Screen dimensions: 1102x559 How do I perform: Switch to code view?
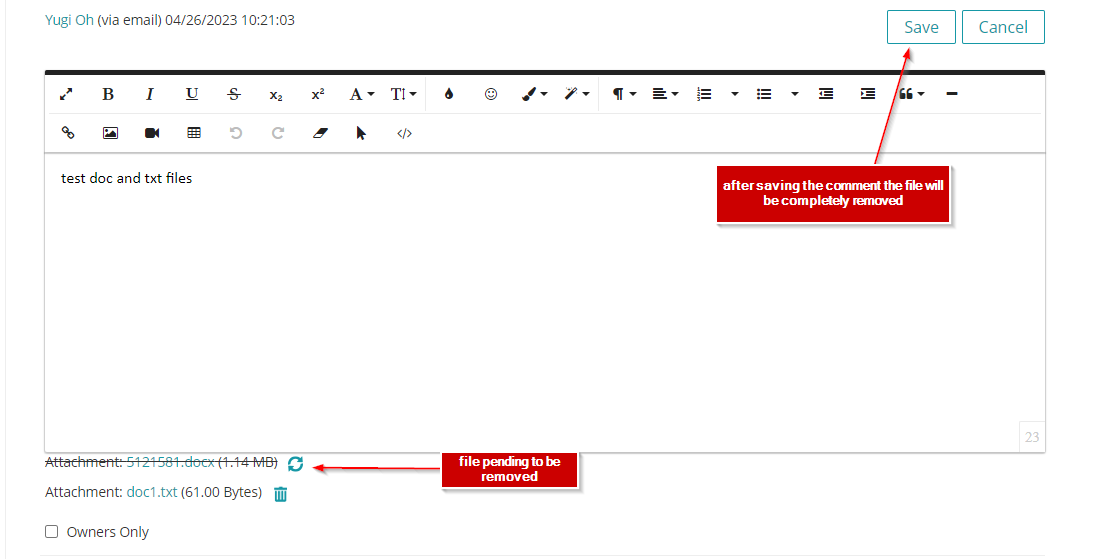pos(404,133)
